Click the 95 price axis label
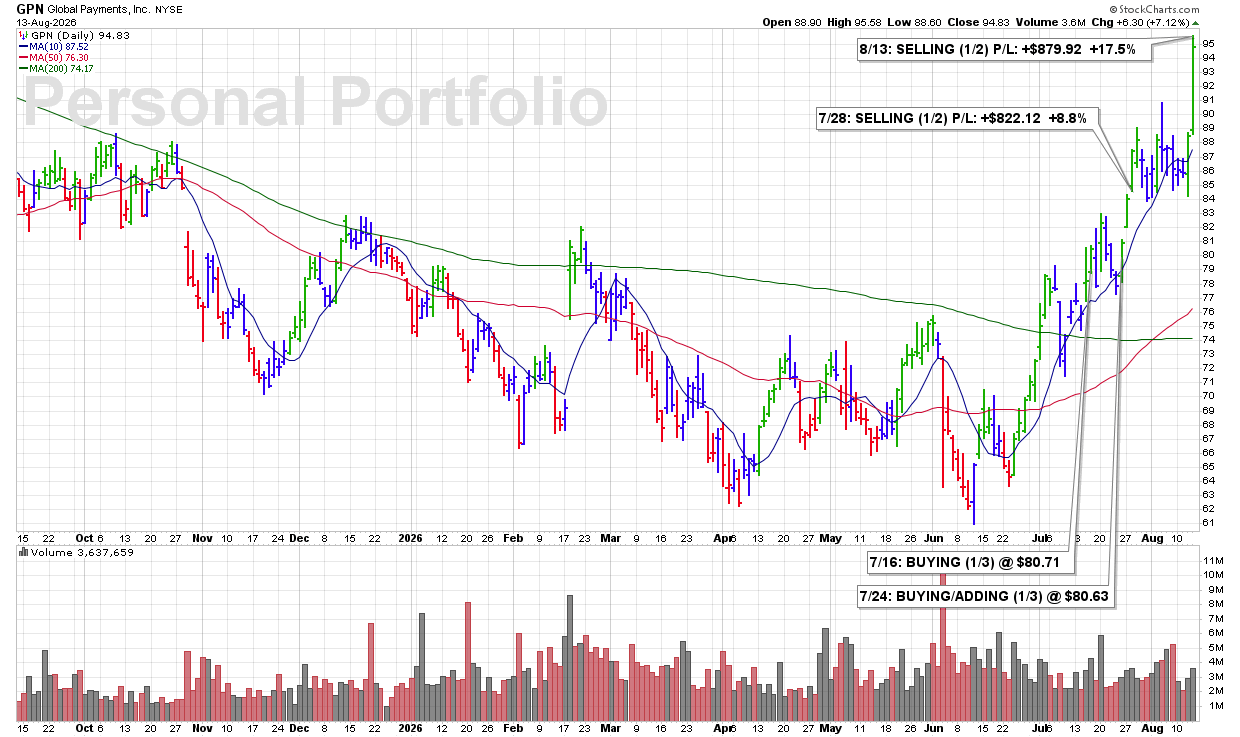Viewport: 1240px width, 737px height. 1209,43
